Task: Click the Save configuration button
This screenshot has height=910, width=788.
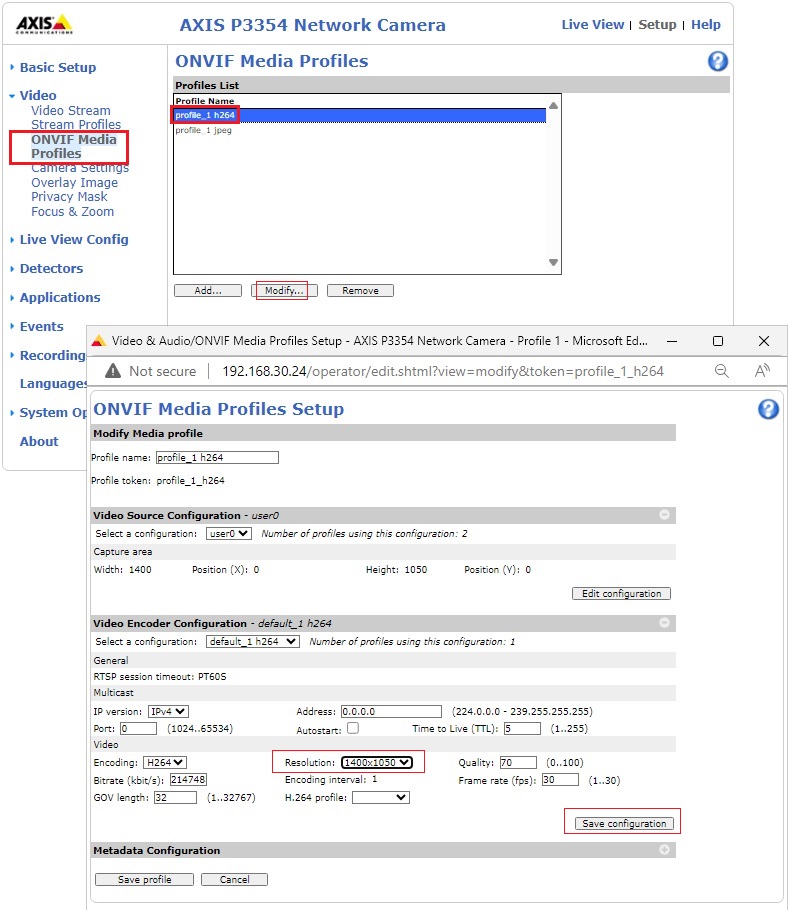Action: [624, 823]
